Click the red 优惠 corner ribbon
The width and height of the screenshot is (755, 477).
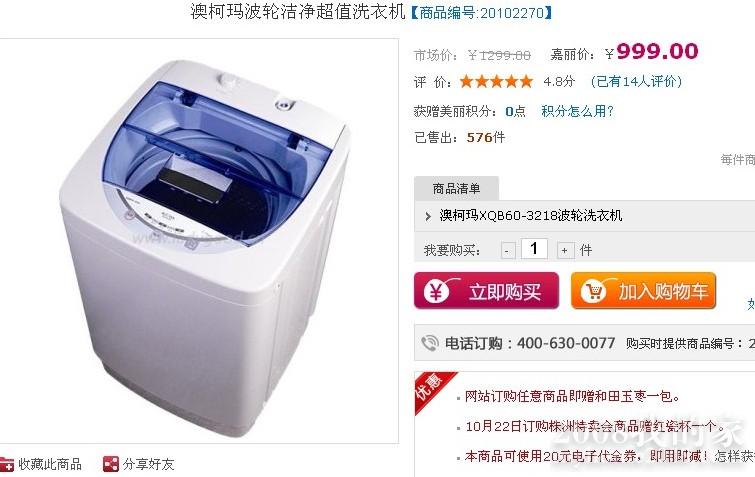tap(431, 388)
